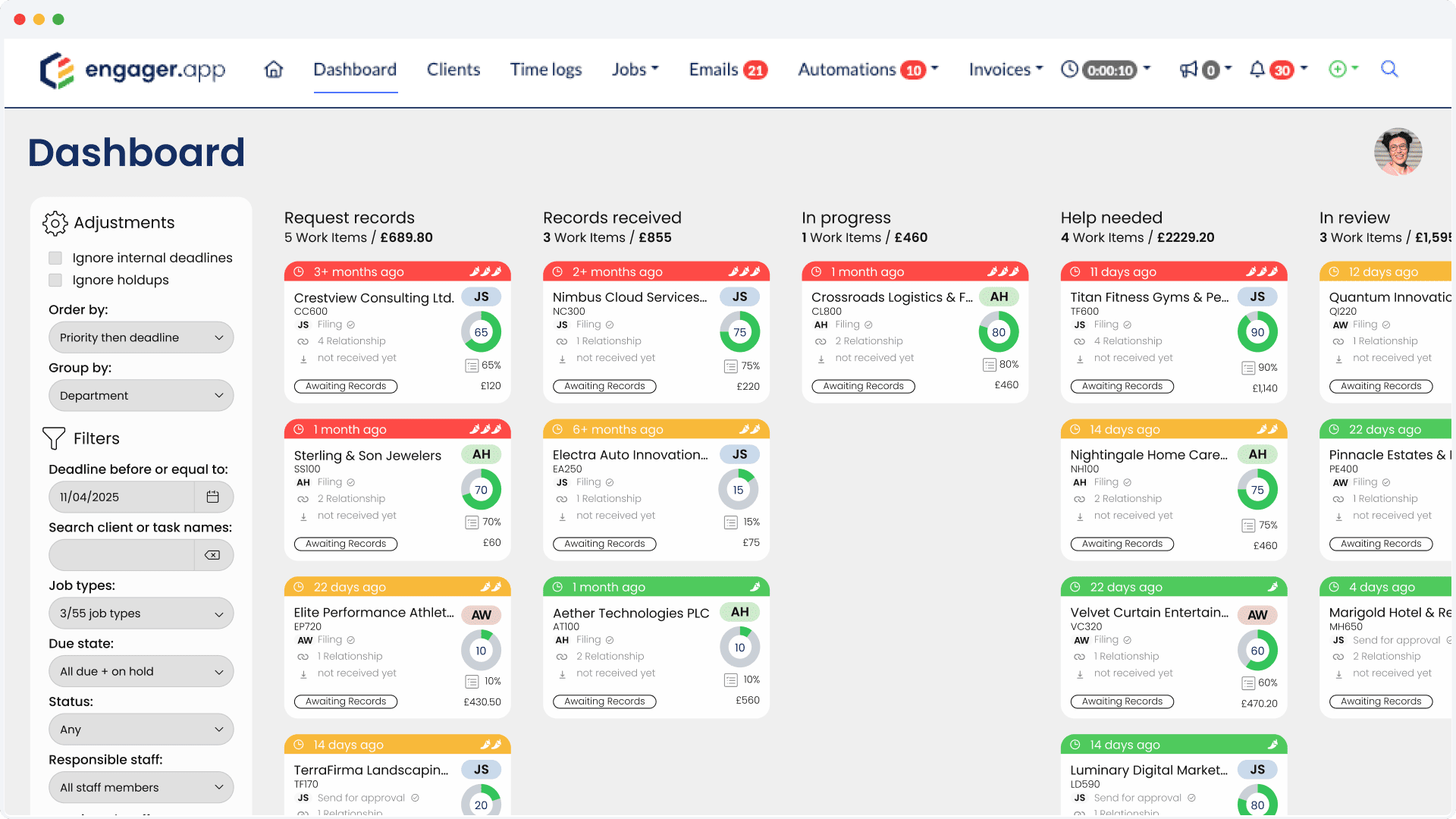Enable Ignore internal deadlines
Viewport: 1456px width, 819px height.
(x=55, y=258)
